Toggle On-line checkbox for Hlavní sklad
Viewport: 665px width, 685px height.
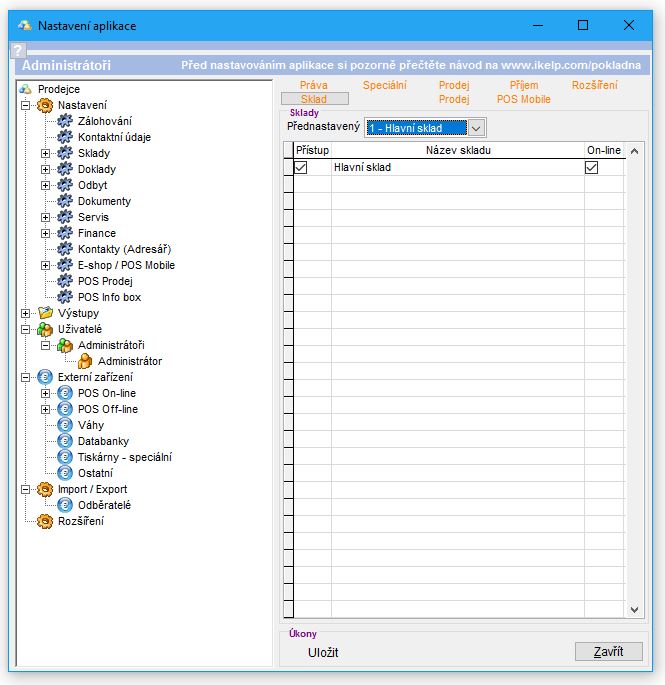591,167
